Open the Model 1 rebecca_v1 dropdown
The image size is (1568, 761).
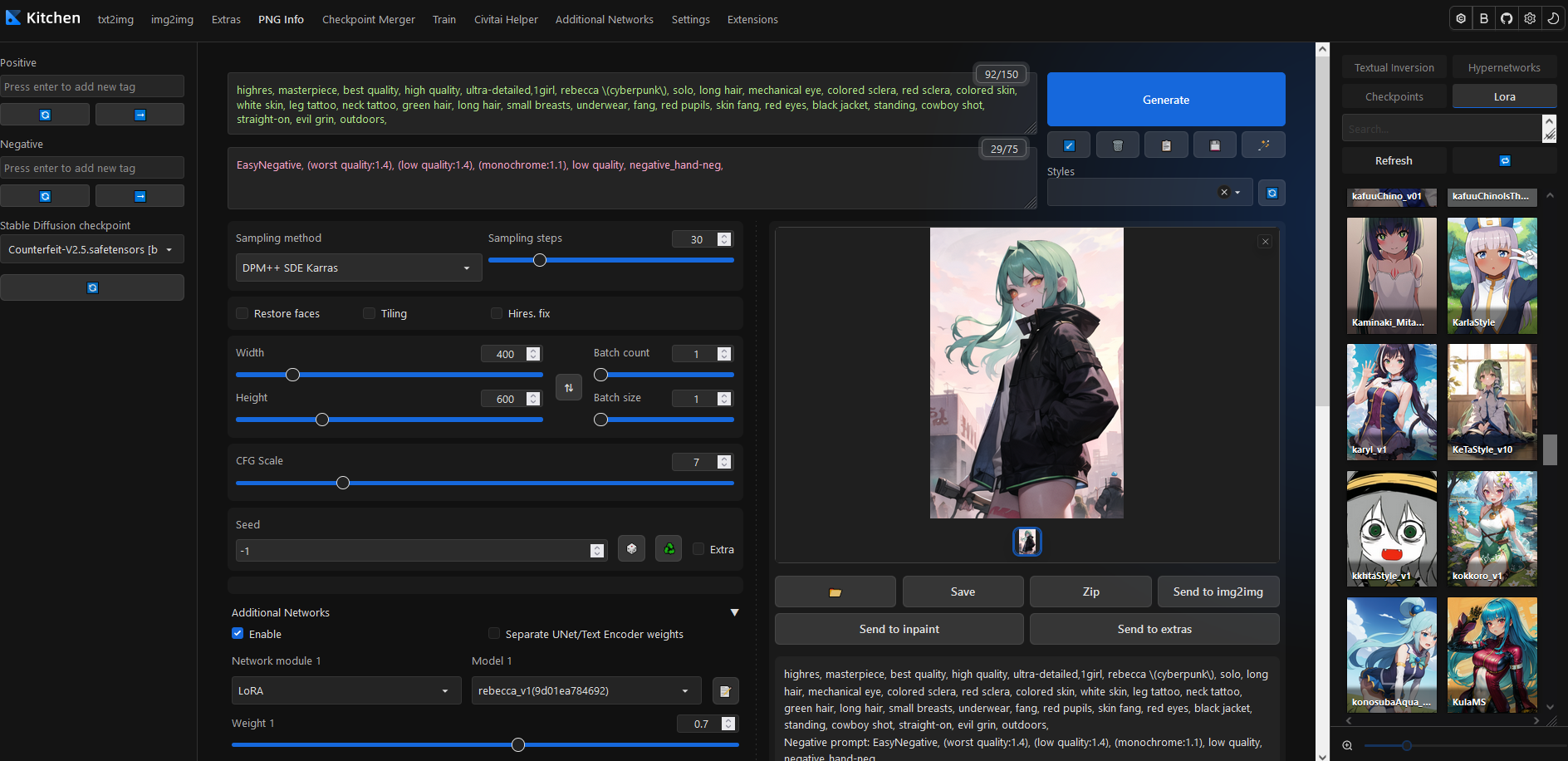coord(586,690)
